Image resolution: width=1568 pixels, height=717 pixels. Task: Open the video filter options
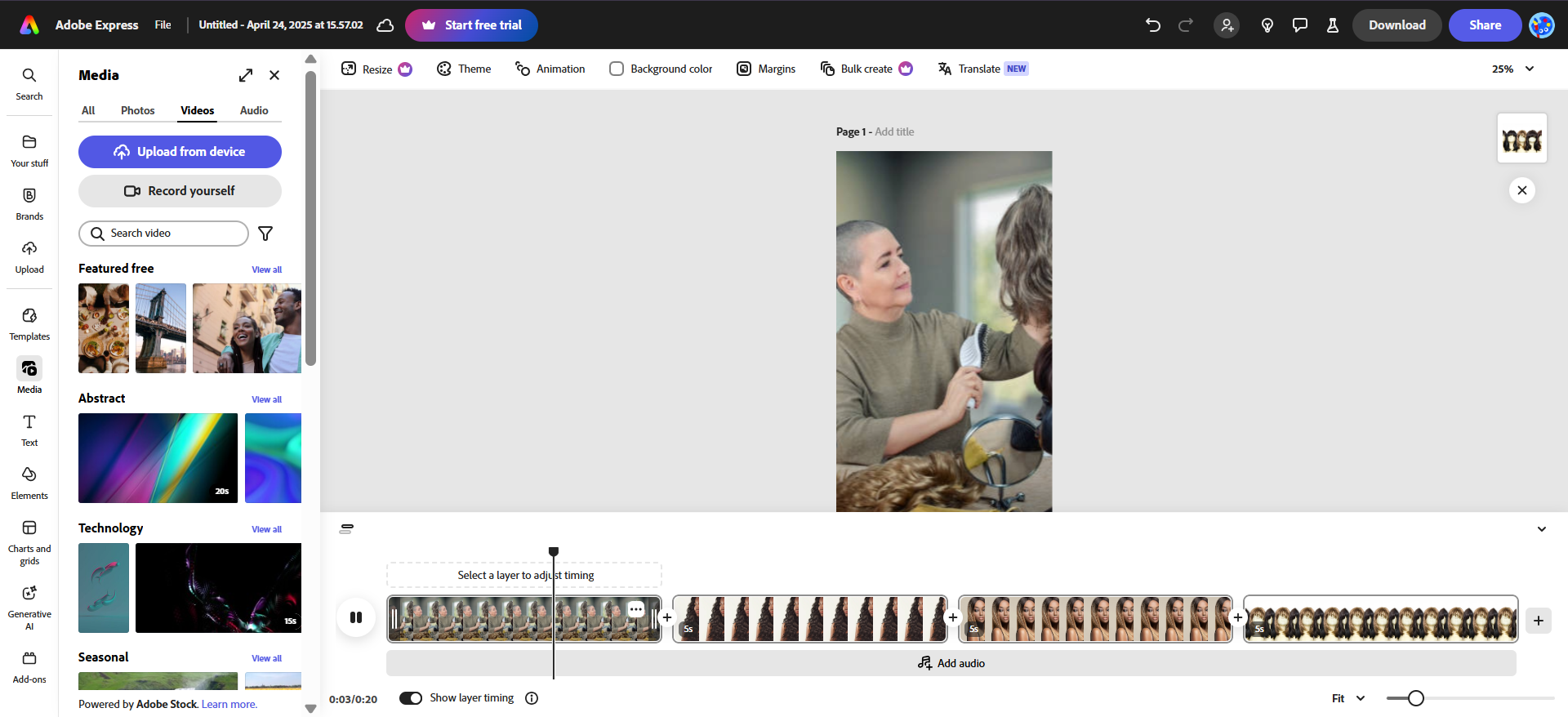(x=265, y=234)
